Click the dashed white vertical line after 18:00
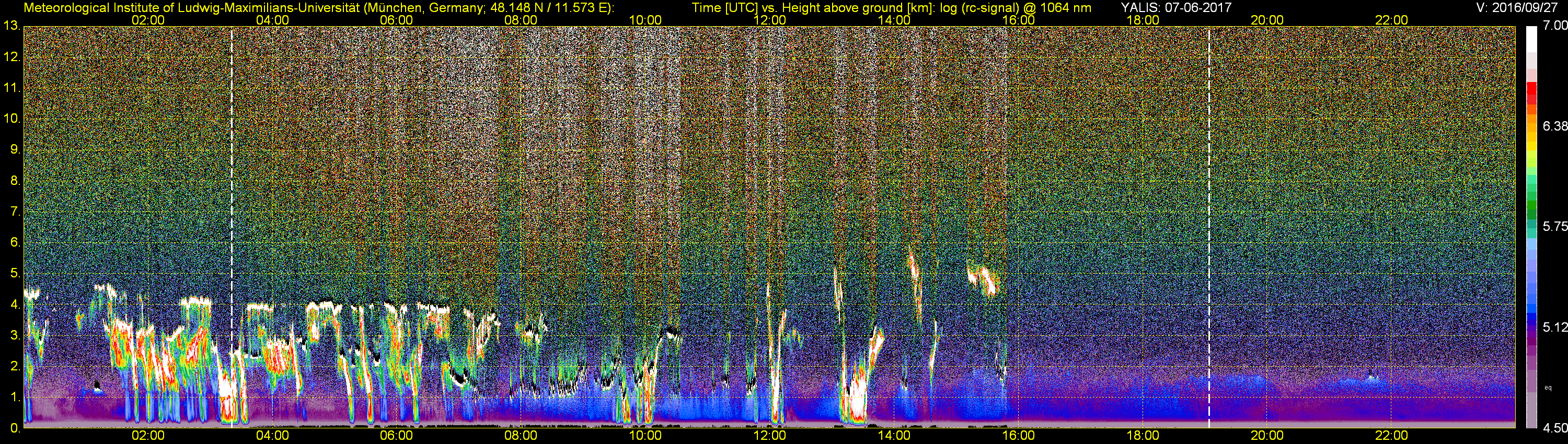Screen dimensions: 1568x444 1209,227
